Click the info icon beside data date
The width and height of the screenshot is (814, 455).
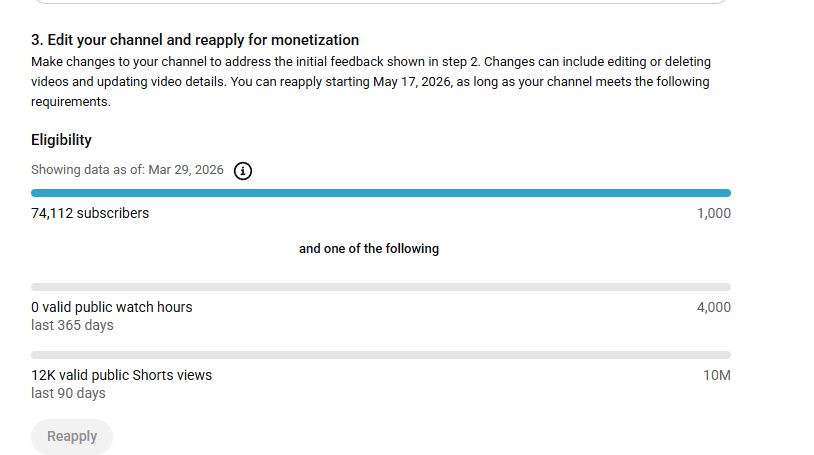pos(243,170)
